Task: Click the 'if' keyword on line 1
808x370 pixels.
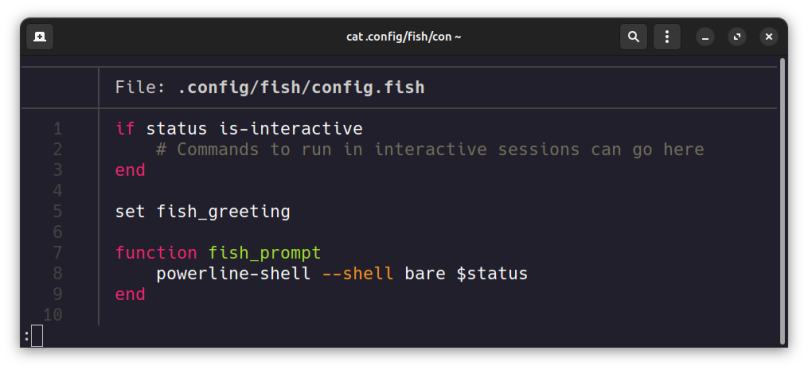Action: tap(125, 129)
